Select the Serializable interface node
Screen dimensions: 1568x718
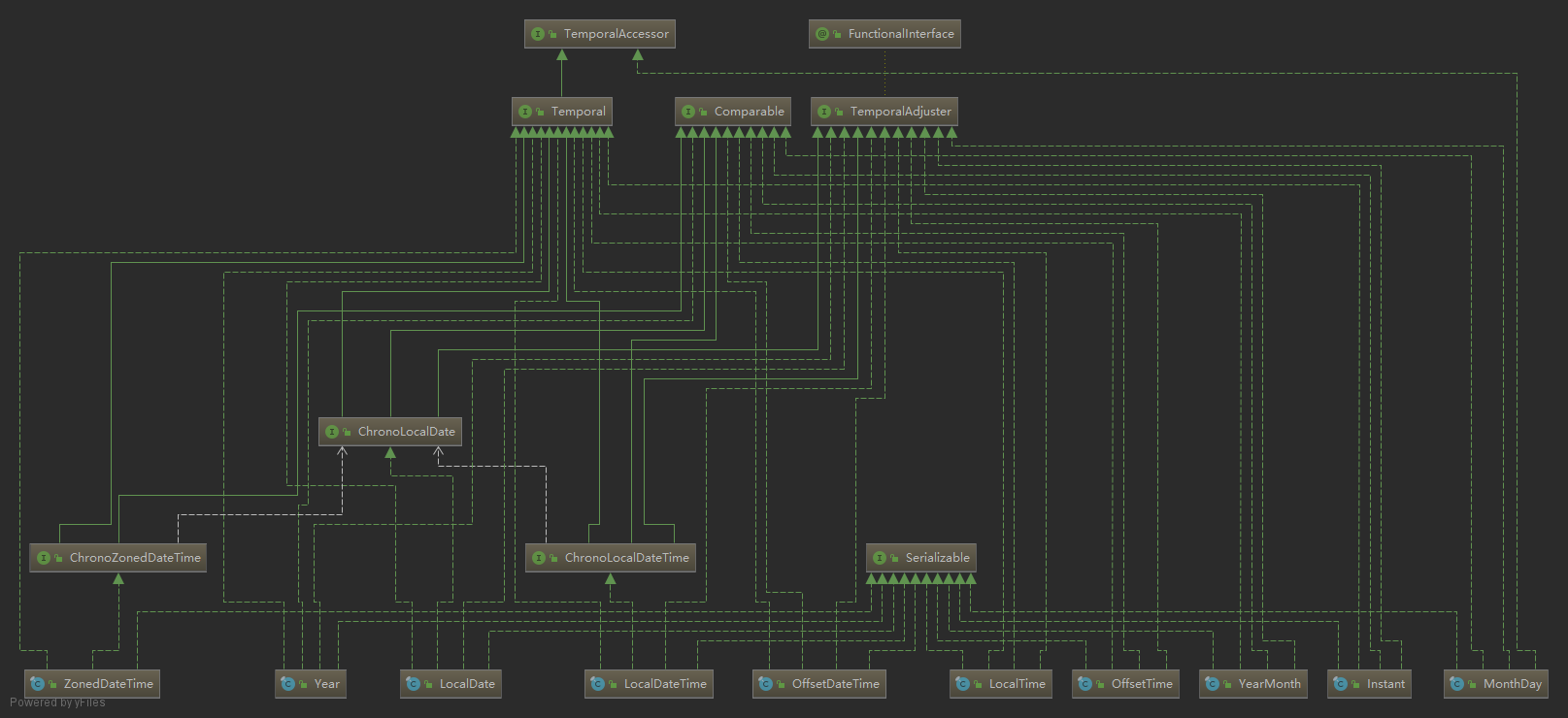pyautogui.click(x=921, y=558)
